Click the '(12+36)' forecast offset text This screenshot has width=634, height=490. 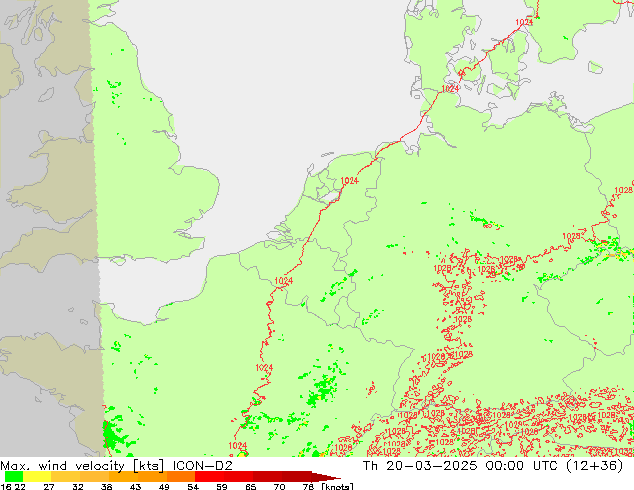point(594,466)
